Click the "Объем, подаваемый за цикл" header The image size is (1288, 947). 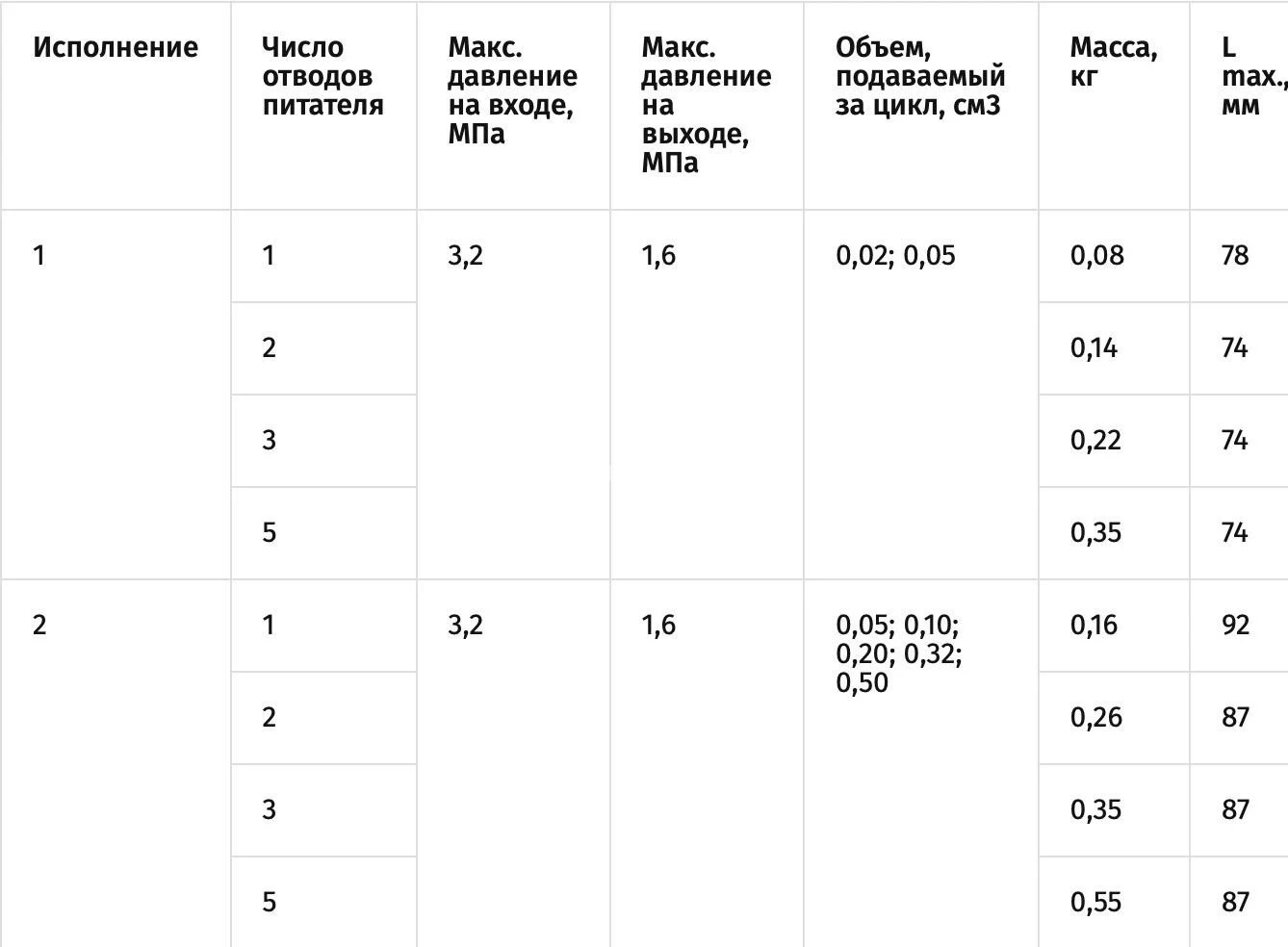(x=919, y=76)
